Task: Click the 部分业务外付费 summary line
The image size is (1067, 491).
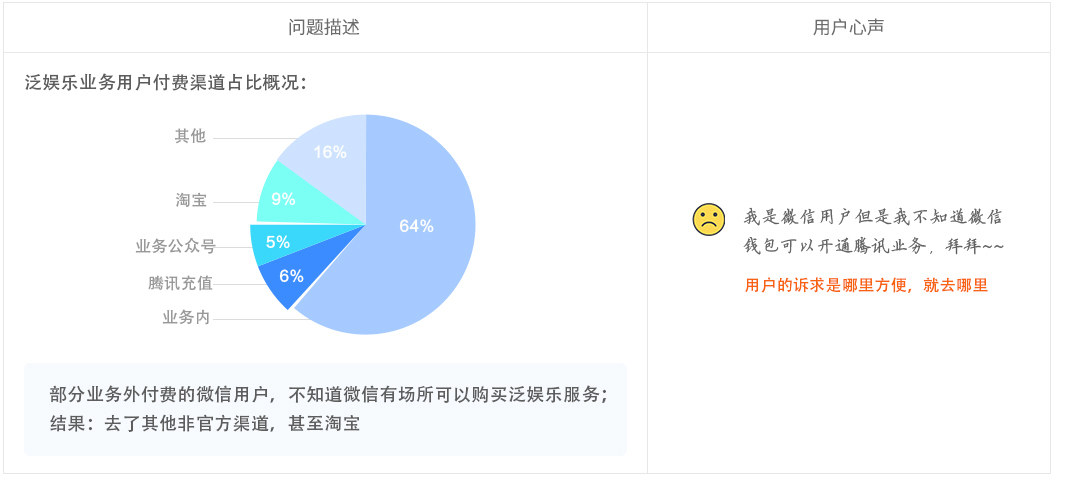Action: 329,394
